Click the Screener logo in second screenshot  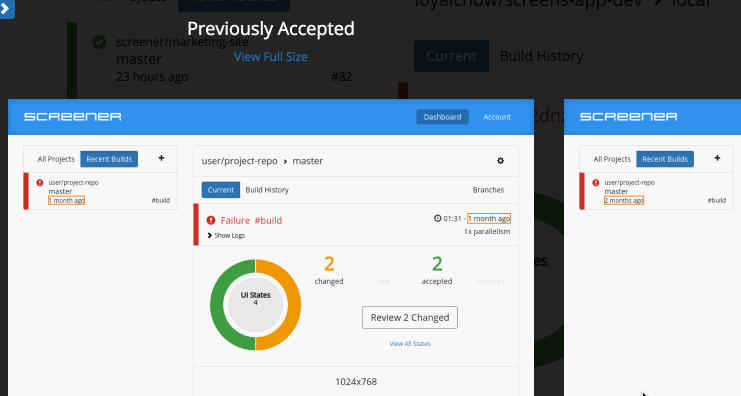tap(629, 117)
